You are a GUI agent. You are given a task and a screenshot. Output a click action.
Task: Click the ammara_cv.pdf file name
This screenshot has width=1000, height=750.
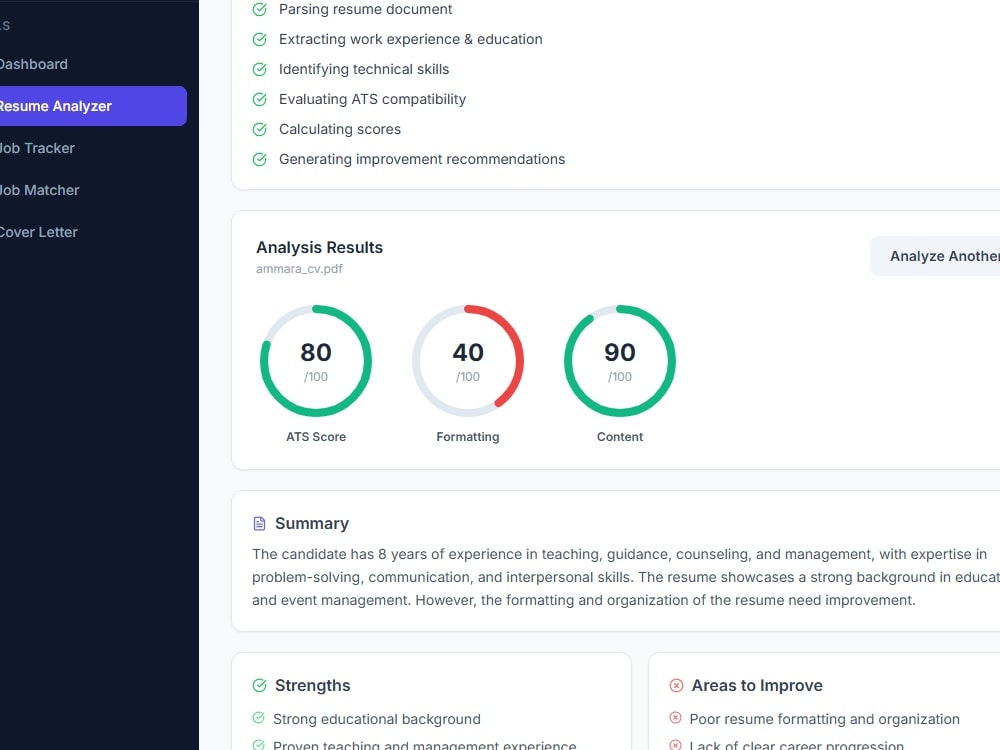point(299,269)
